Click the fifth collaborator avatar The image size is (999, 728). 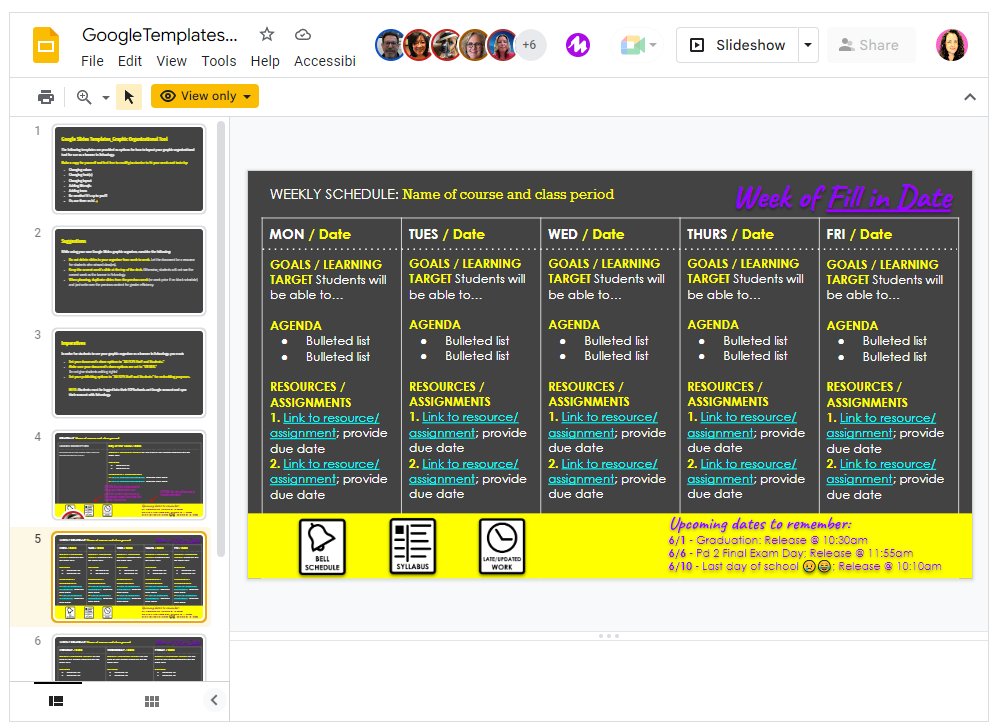[x=502, y=45]
